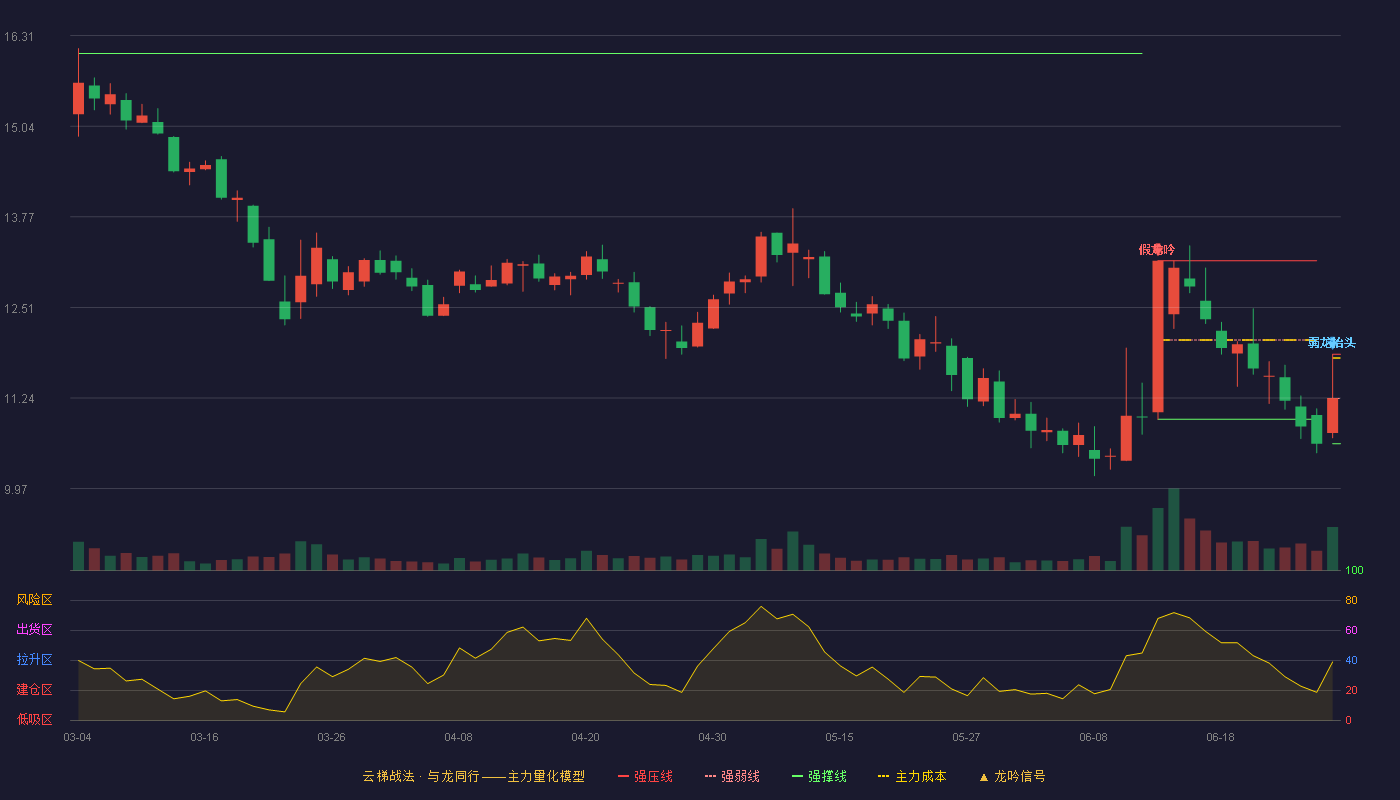Click the 03-16 date label
Screen dimensions: 1400x800
click(x=204, y=737)
